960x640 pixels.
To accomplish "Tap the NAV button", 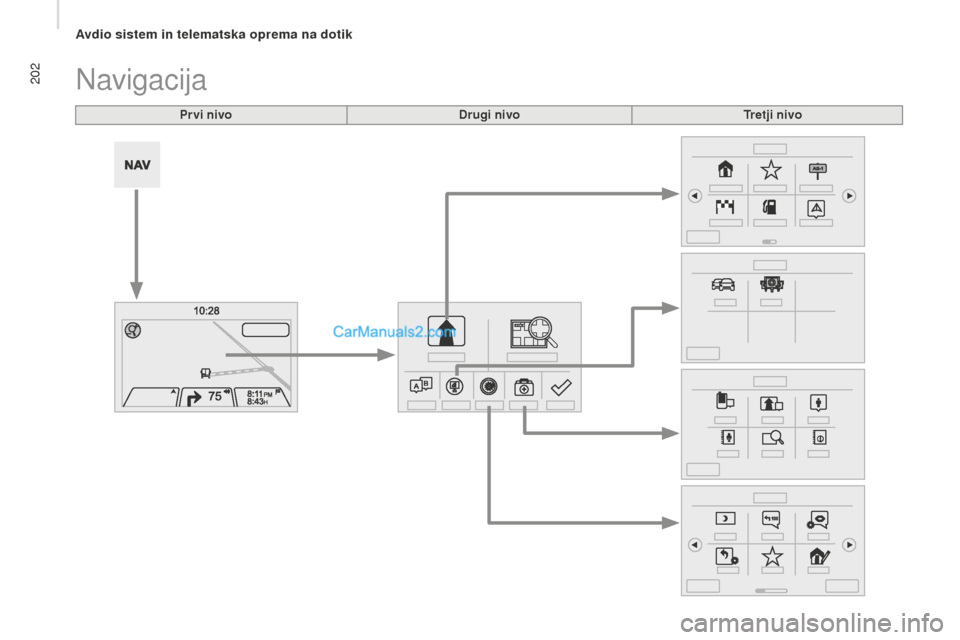I will point(137,165).
